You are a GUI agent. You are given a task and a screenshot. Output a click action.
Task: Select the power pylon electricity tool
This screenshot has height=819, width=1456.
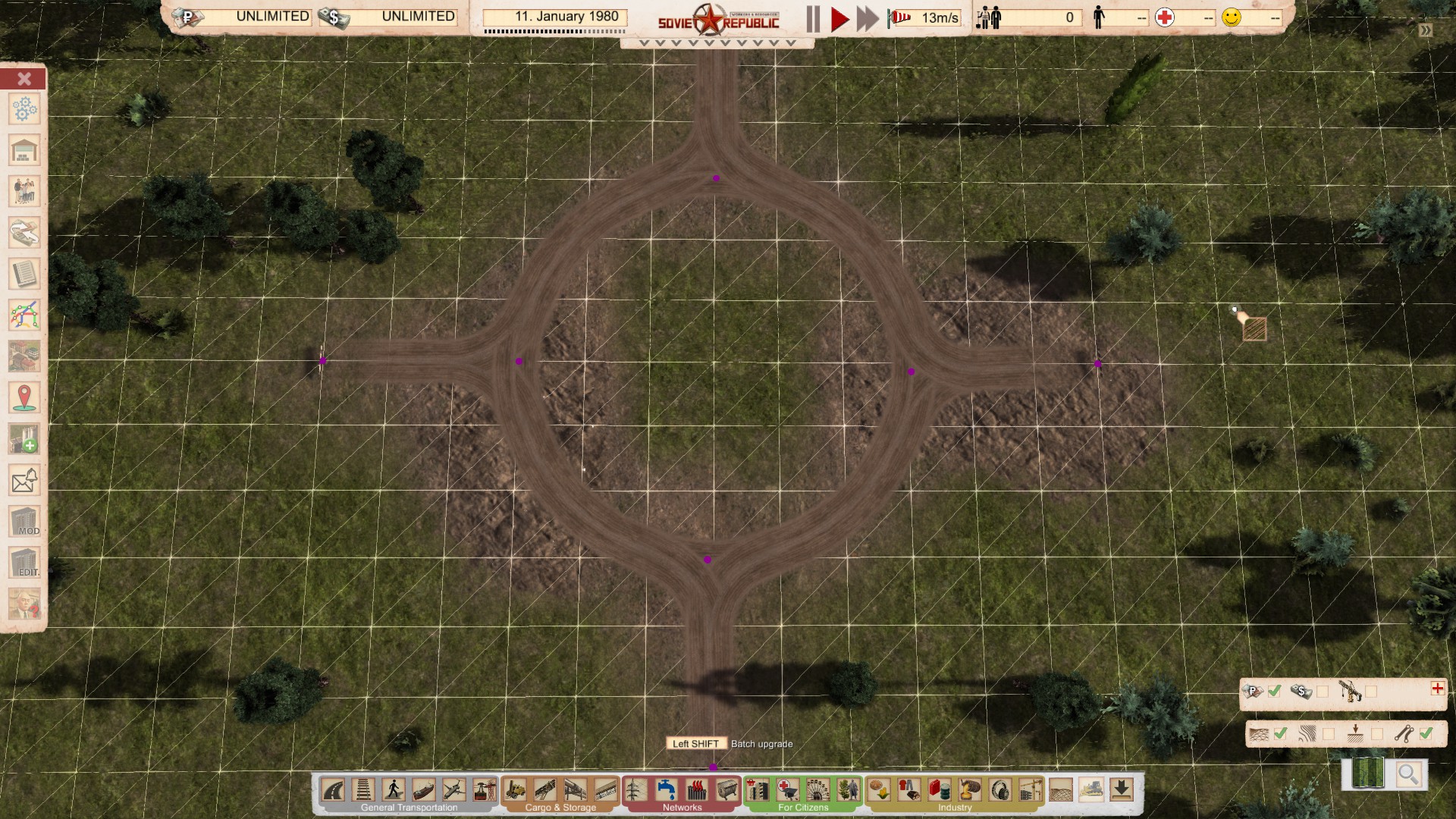click(x=635, y=790)
